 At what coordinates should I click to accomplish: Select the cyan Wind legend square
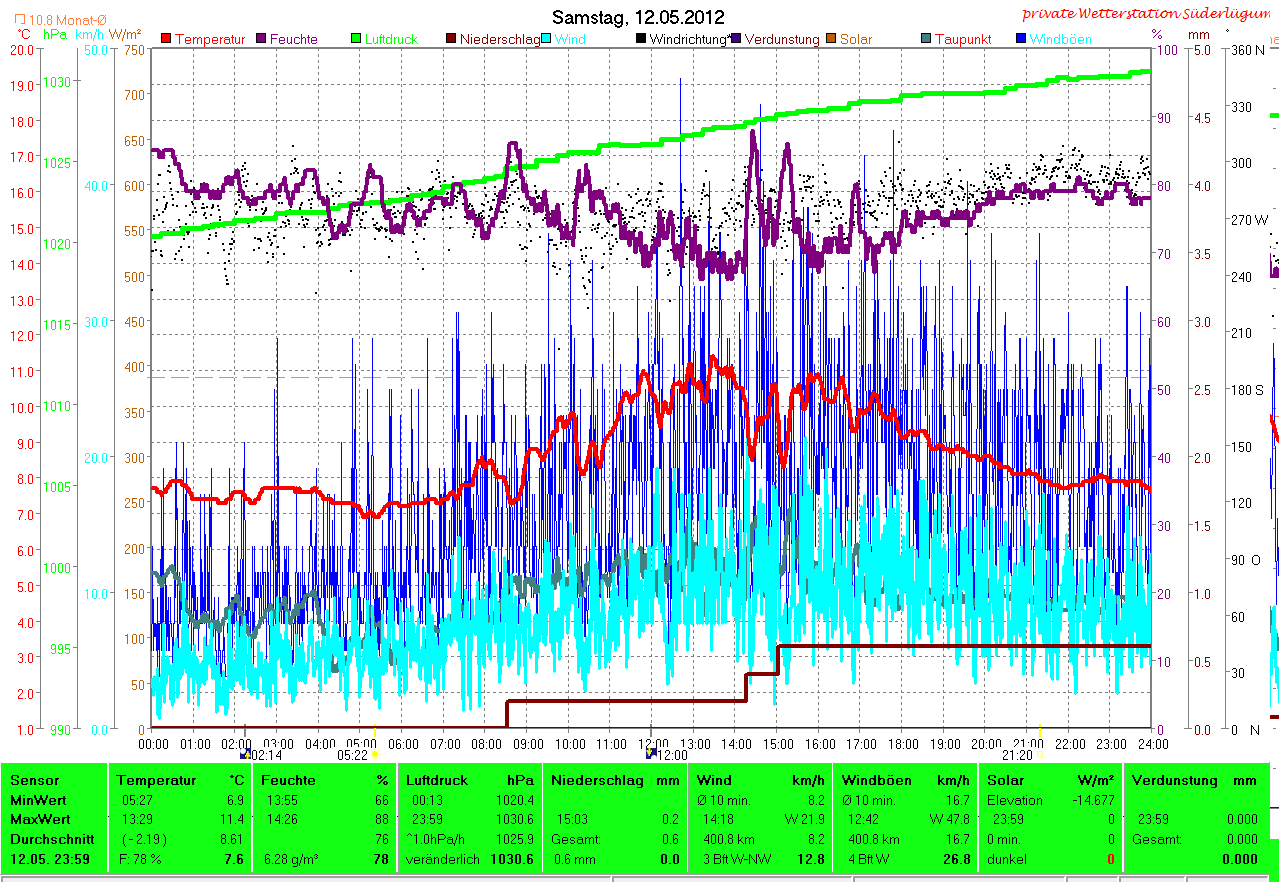(x=547, y=39)
